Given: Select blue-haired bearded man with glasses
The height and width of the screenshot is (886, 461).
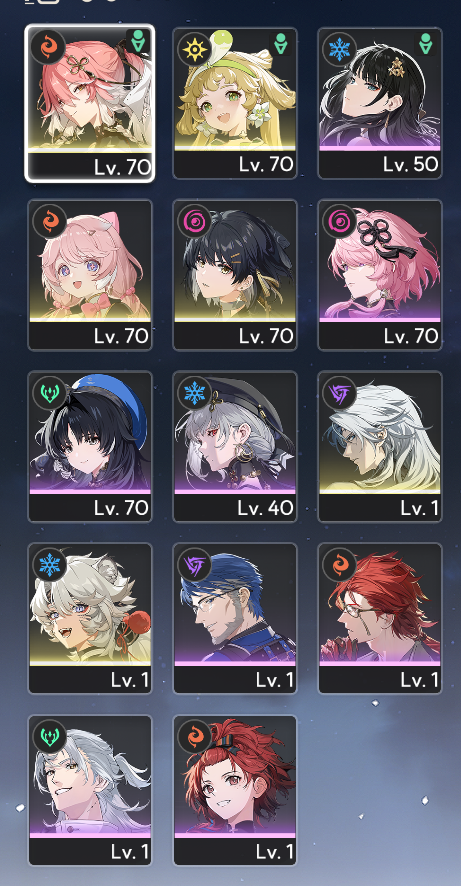Looking at the screenshot, I should click(x=235, y=619).
